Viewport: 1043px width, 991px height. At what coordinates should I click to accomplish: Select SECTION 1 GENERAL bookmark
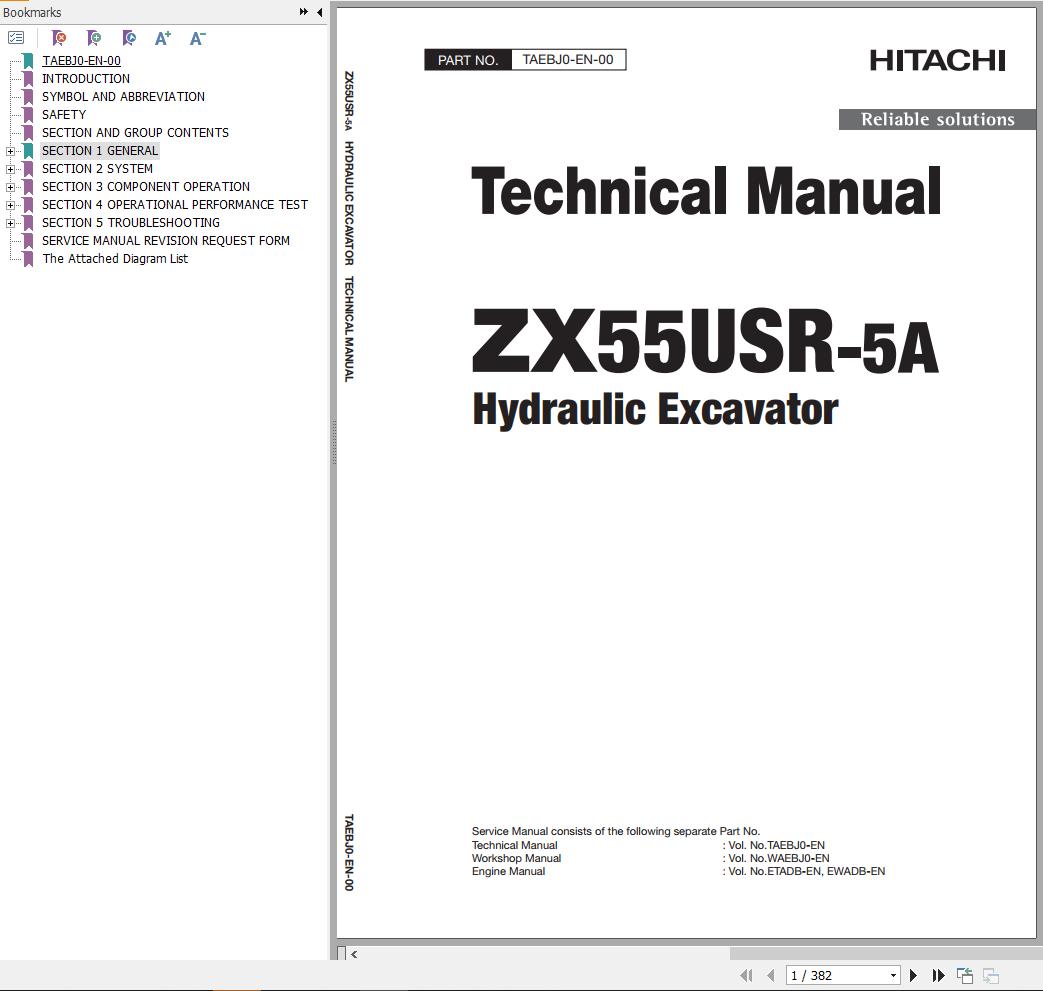(x=100, y=150)
